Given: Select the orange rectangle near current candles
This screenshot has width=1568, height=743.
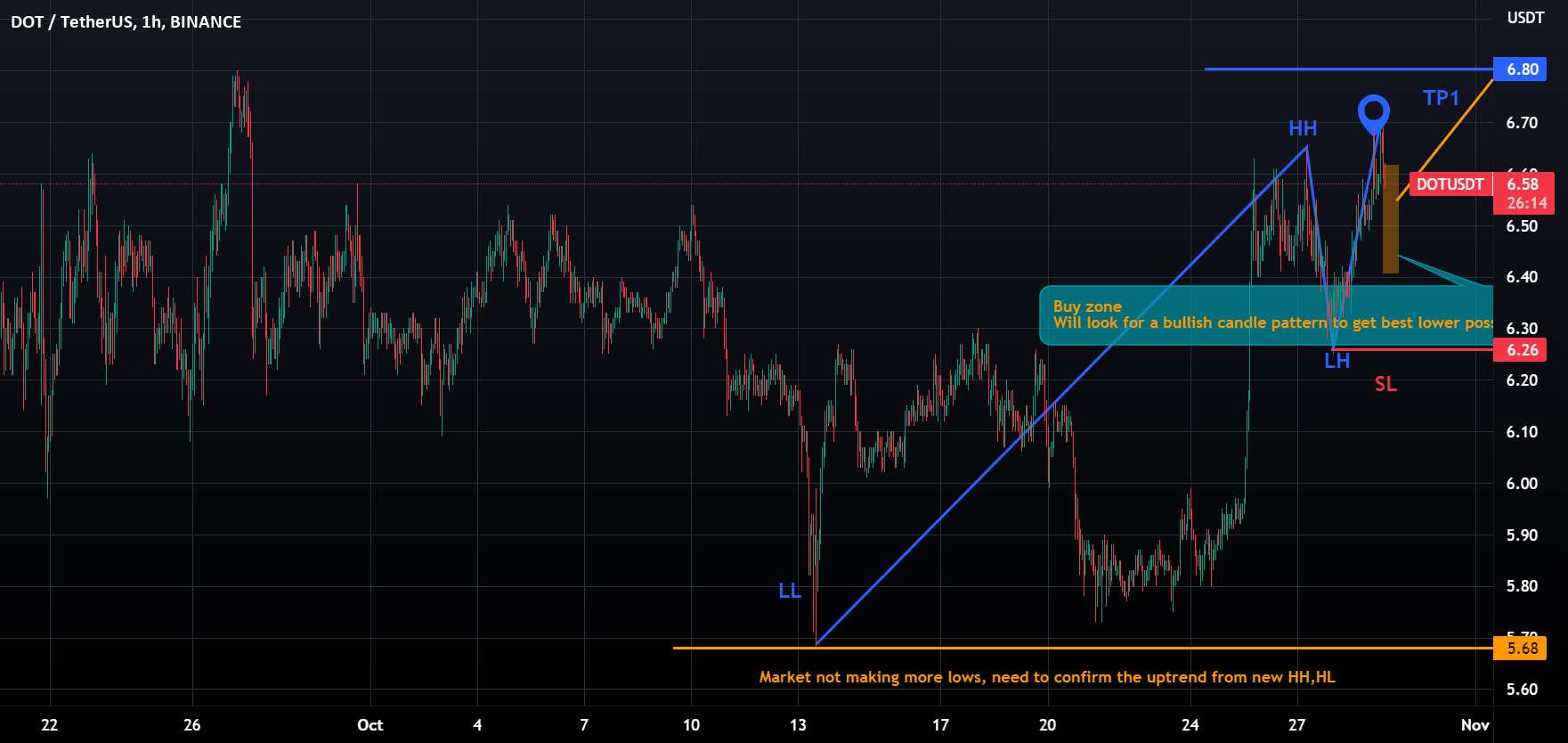Looking at the screenshot, I should point(1390,218).
